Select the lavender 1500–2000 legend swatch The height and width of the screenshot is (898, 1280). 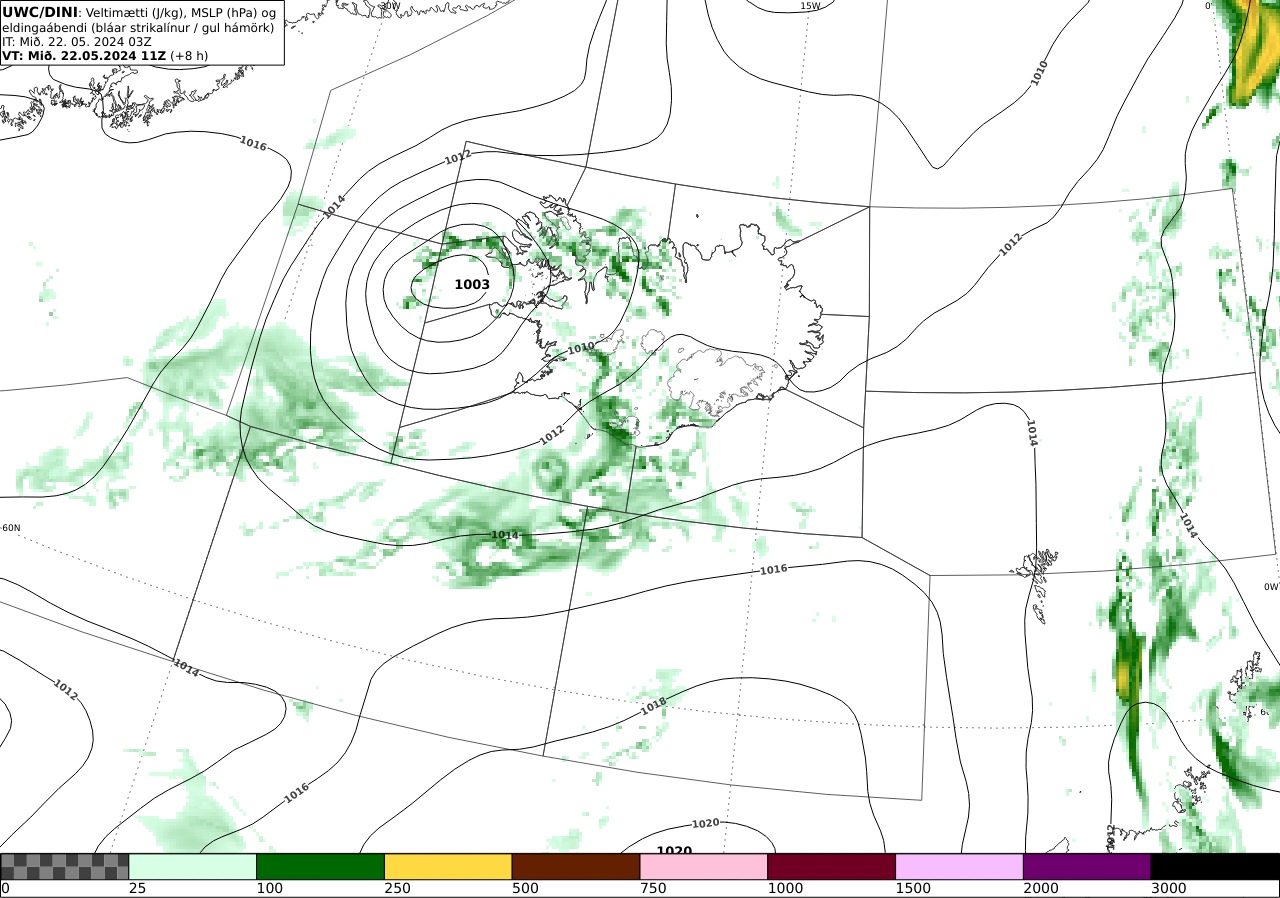click(960, 866)
